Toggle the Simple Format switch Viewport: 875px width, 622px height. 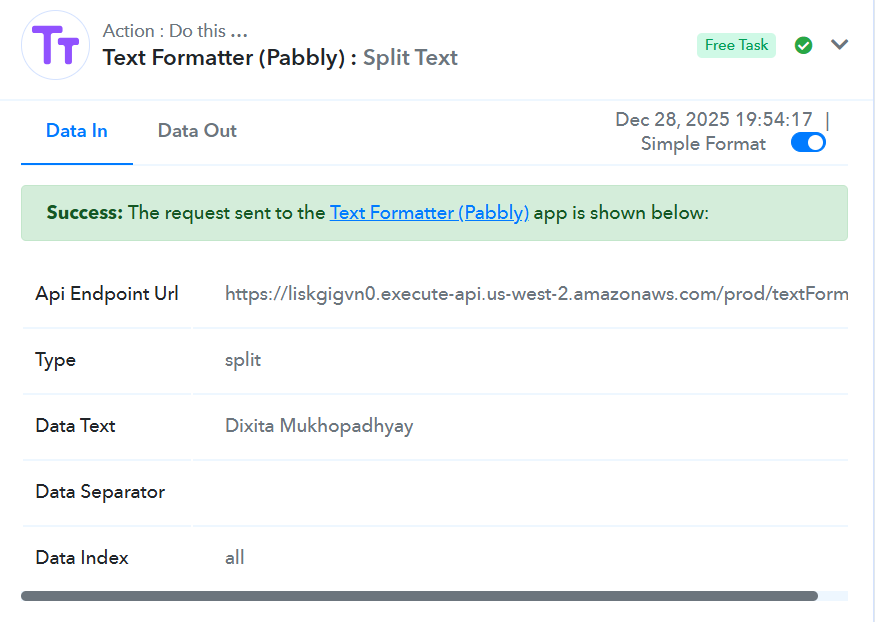click(808, 143)
